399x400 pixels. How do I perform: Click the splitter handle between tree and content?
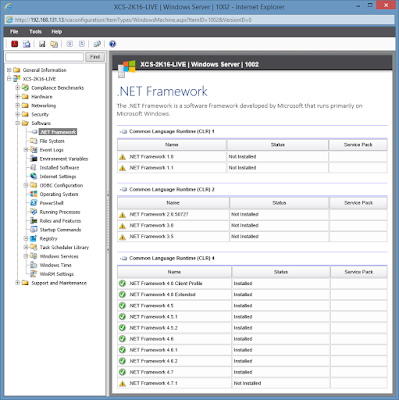108,223
